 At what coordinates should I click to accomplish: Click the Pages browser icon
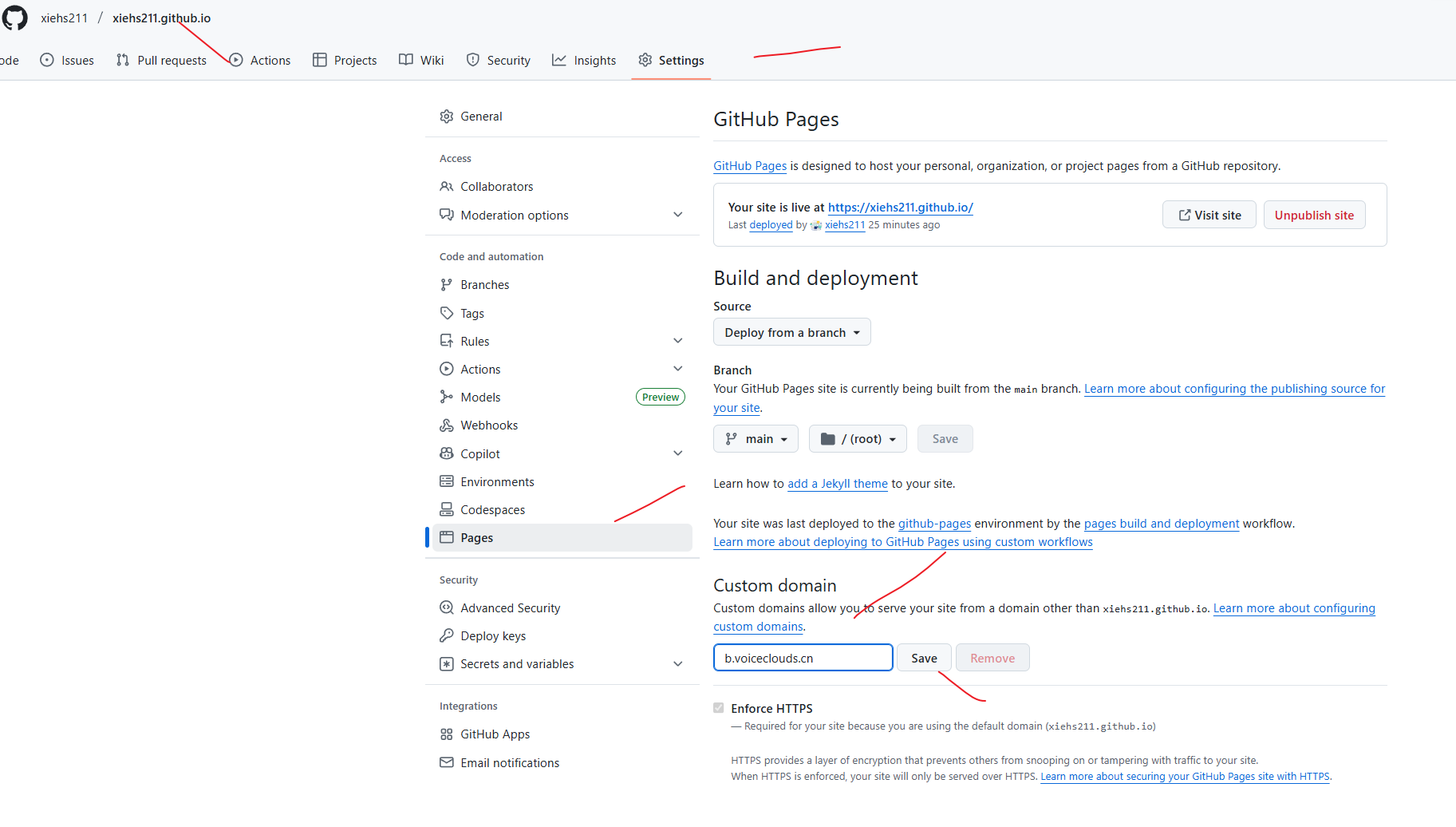coord(447,537)
